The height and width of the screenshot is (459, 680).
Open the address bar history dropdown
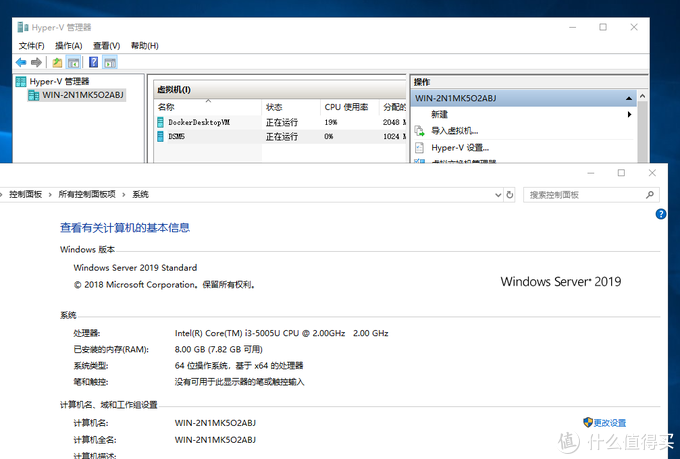(498, 195)
